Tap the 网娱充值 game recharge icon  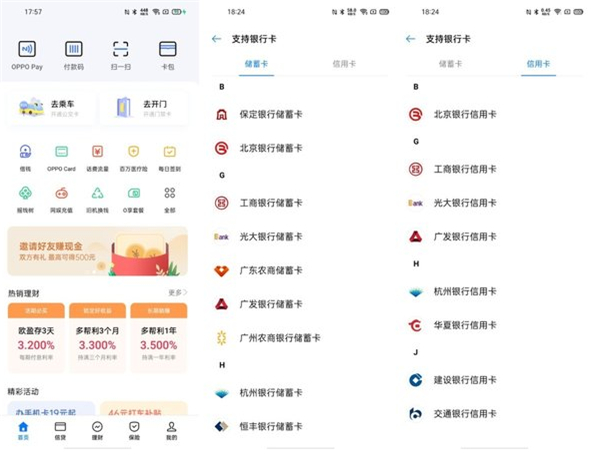click(x=61, y=193)
